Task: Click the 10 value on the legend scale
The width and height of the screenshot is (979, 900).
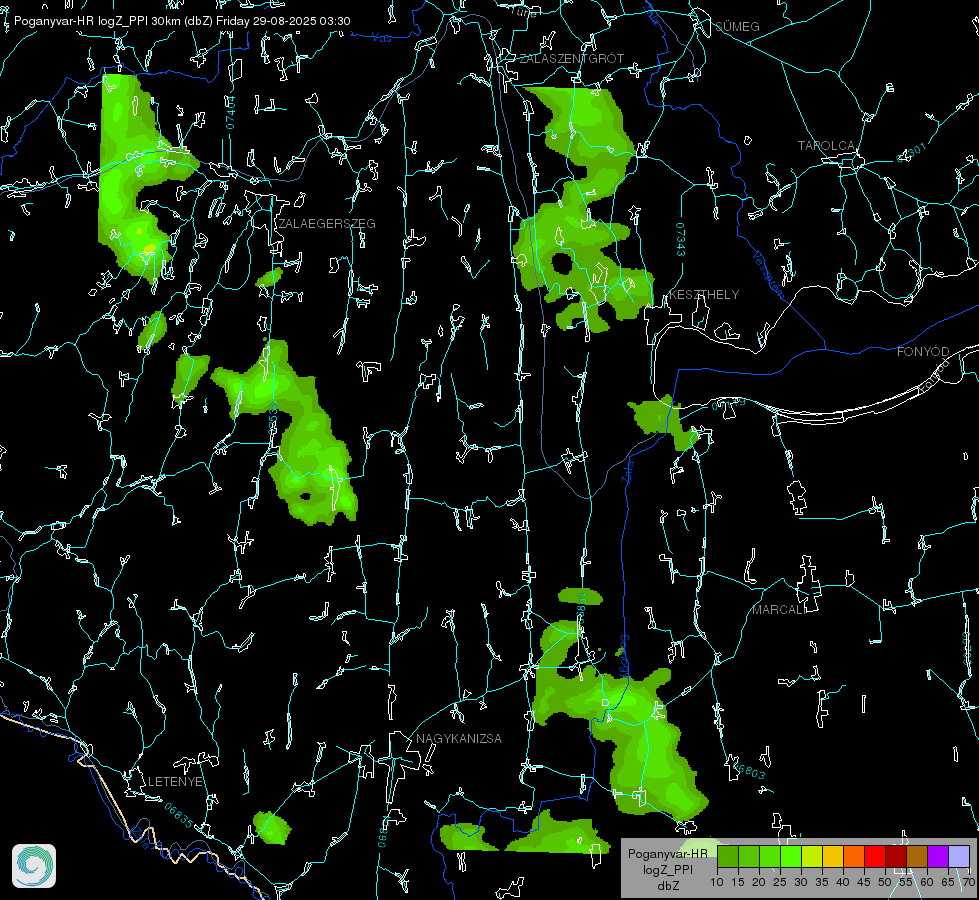Action: coord(717,883)
